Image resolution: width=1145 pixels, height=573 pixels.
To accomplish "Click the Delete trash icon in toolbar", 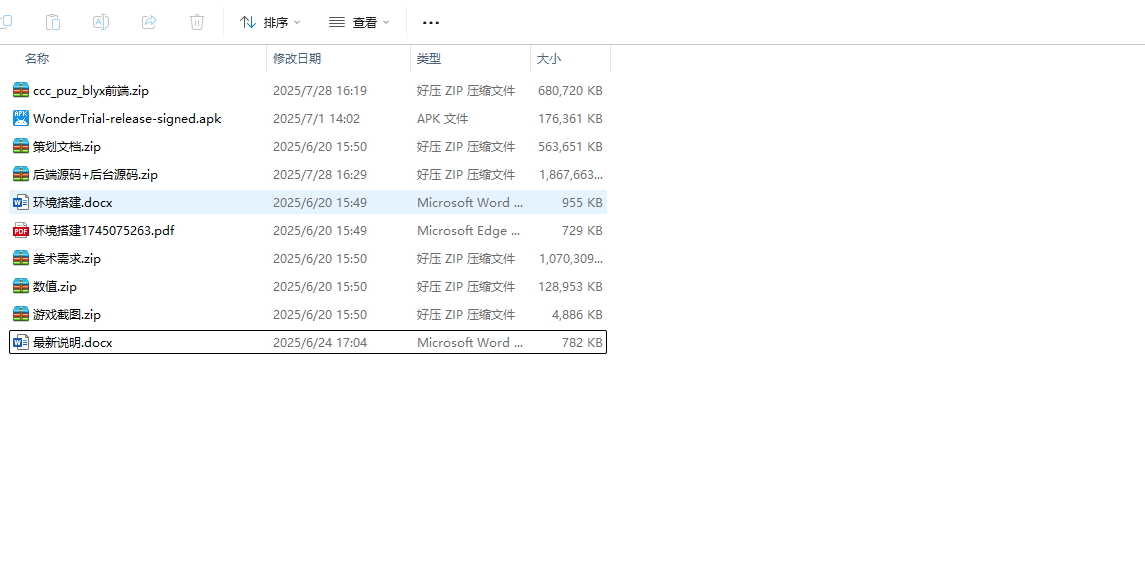I will 197,22.
